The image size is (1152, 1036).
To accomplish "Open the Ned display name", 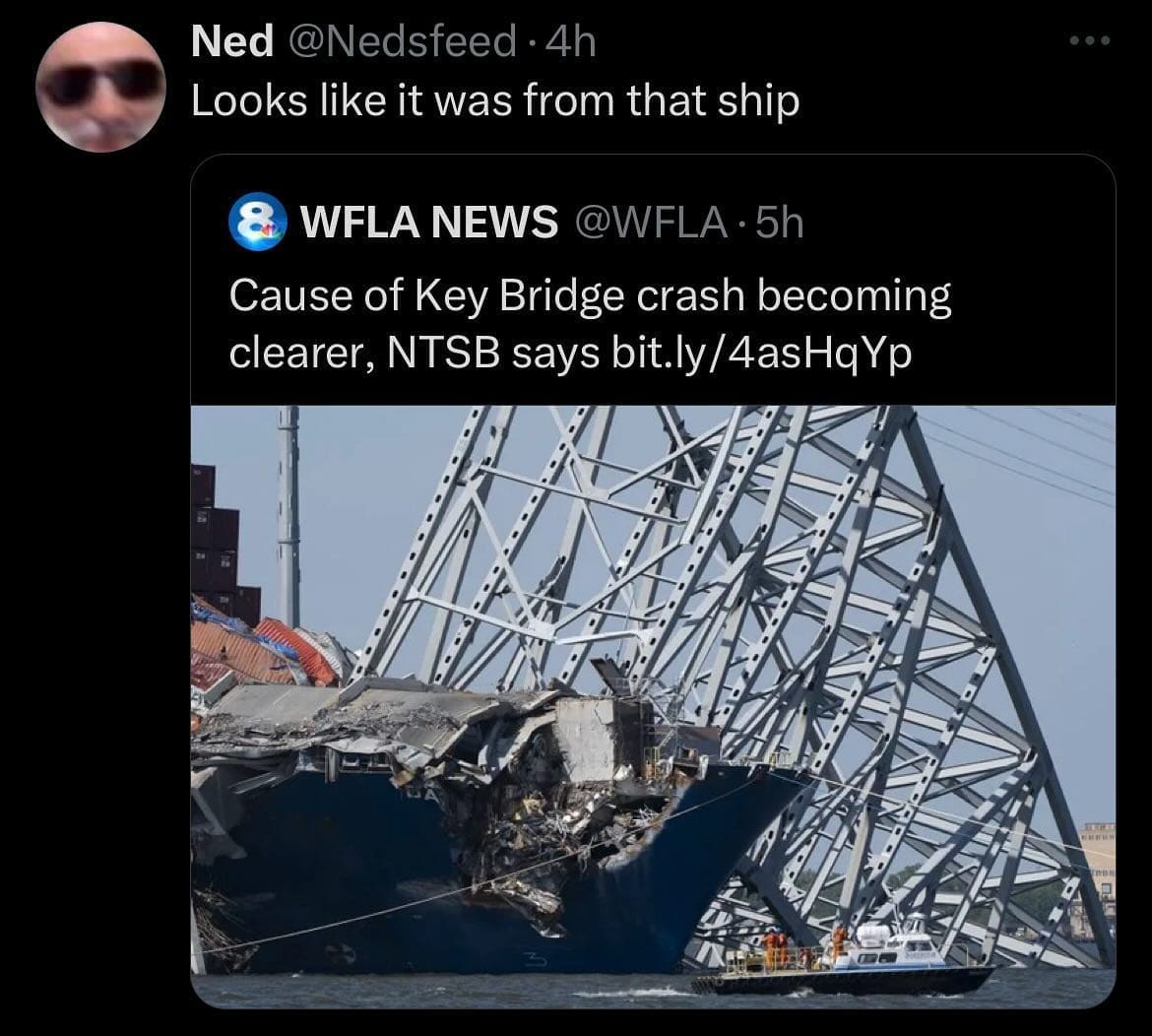I will click(232, 41).
